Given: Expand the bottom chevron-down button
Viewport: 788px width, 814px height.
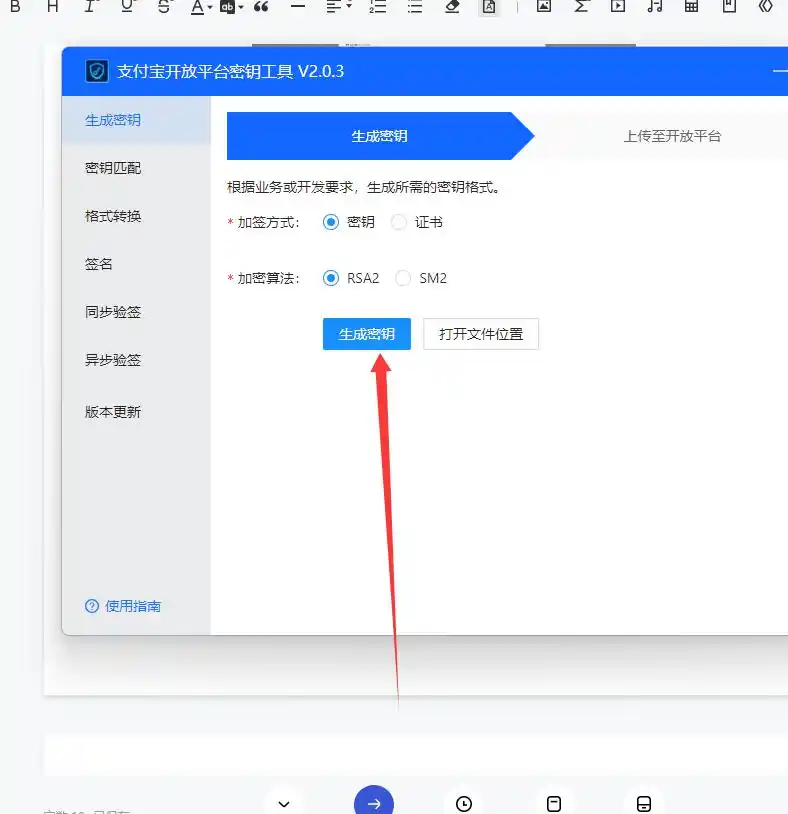Looking at the screenshot, I should pyautogui.click(x=283, y=804).
